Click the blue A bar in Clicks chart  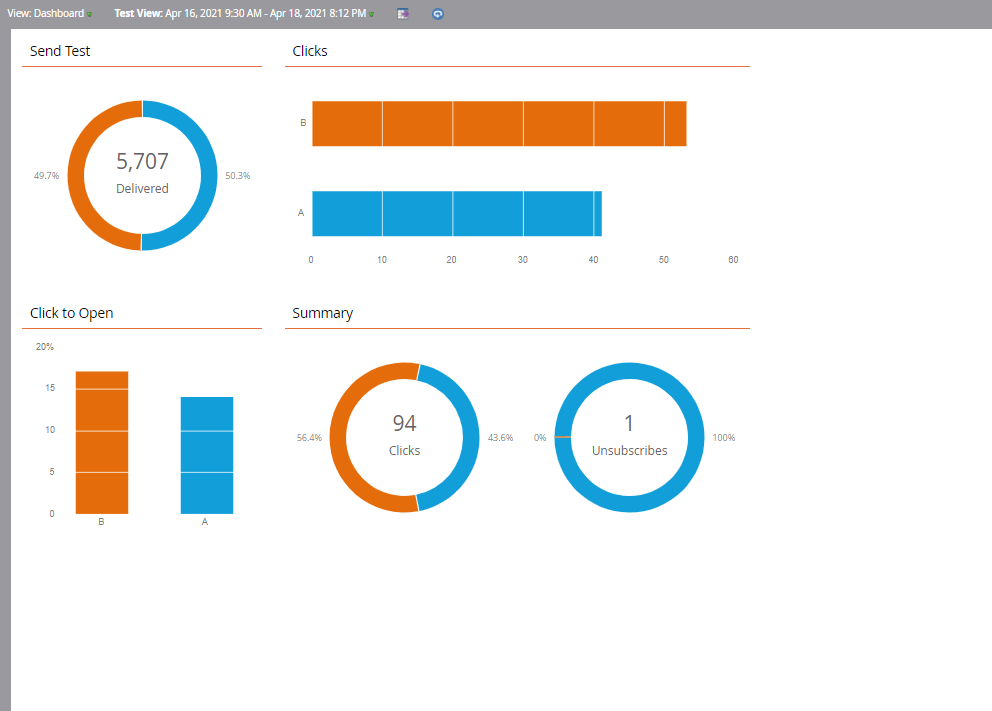click(456, 214)
